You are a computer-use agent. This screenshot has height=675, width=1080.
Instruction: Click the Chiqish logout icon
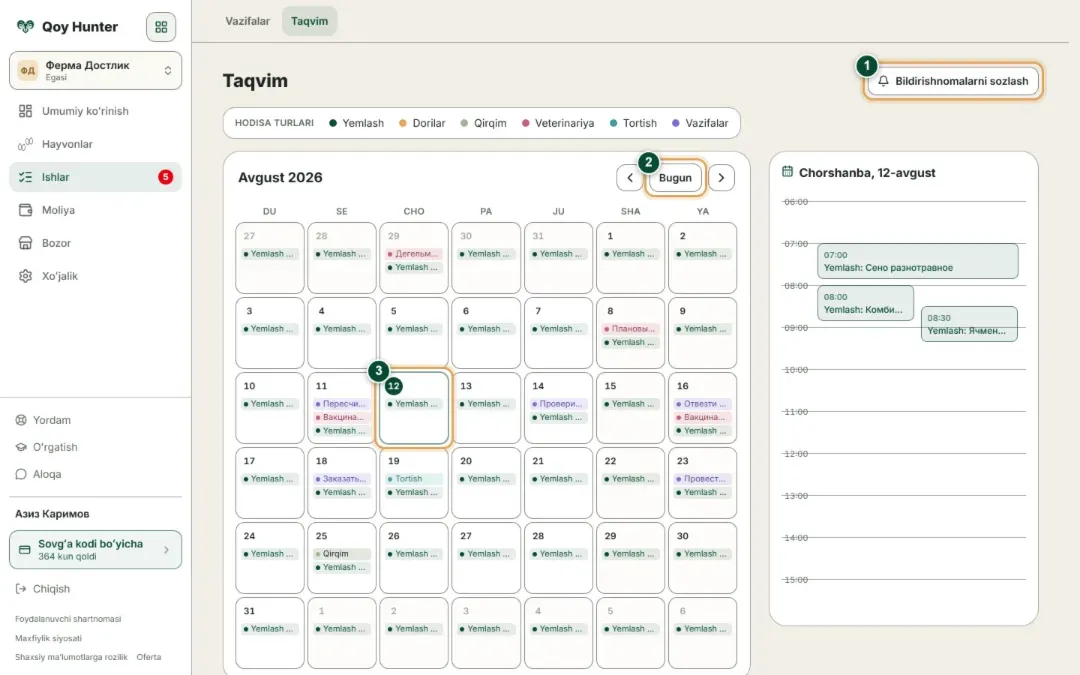[x=21, y=589]
